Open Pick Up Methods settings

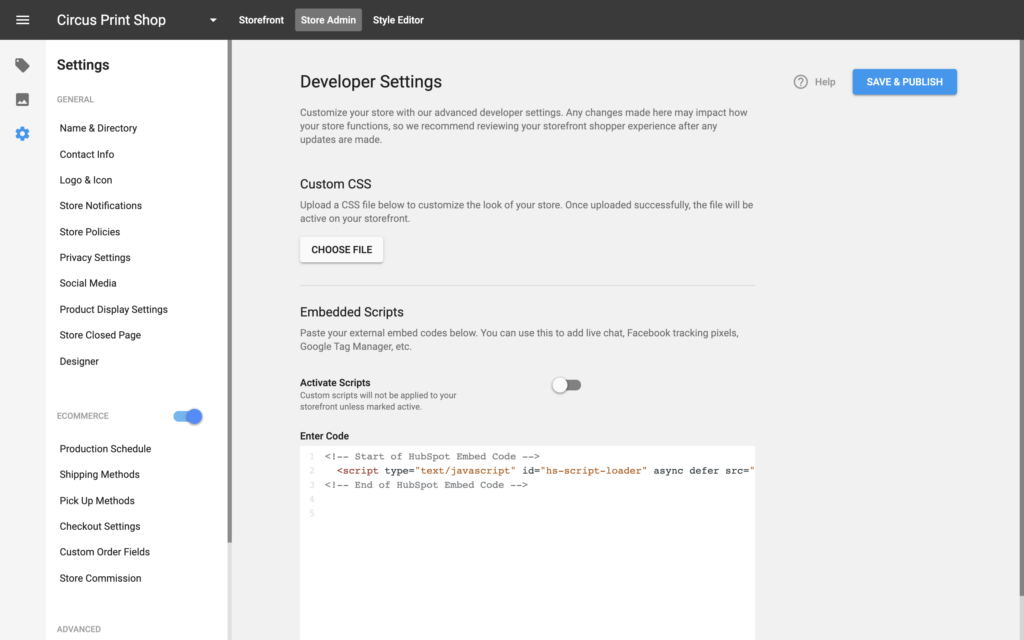click(x=97, y=500)
